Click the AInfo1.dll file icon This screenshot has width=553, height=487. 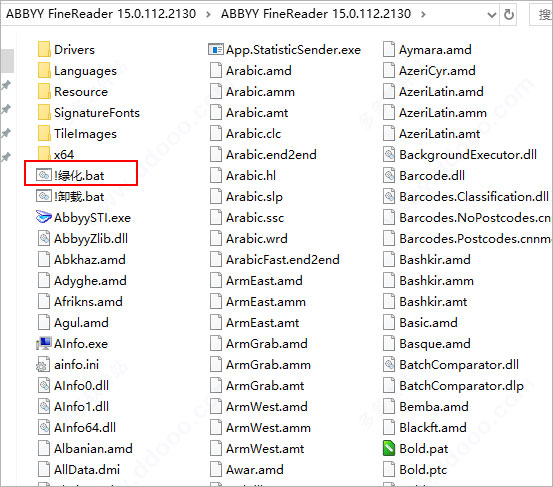tap(44, 406)
